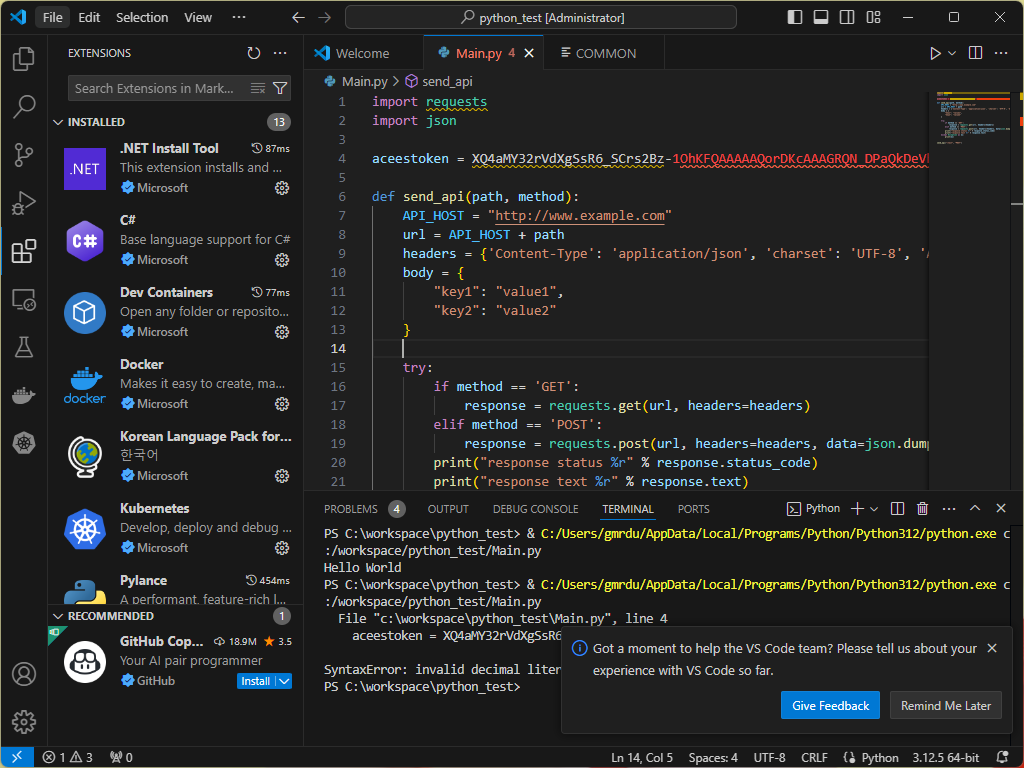Screen dimensions: 1024x768
Task: Split the editor right
Action: tap(975, 53)
